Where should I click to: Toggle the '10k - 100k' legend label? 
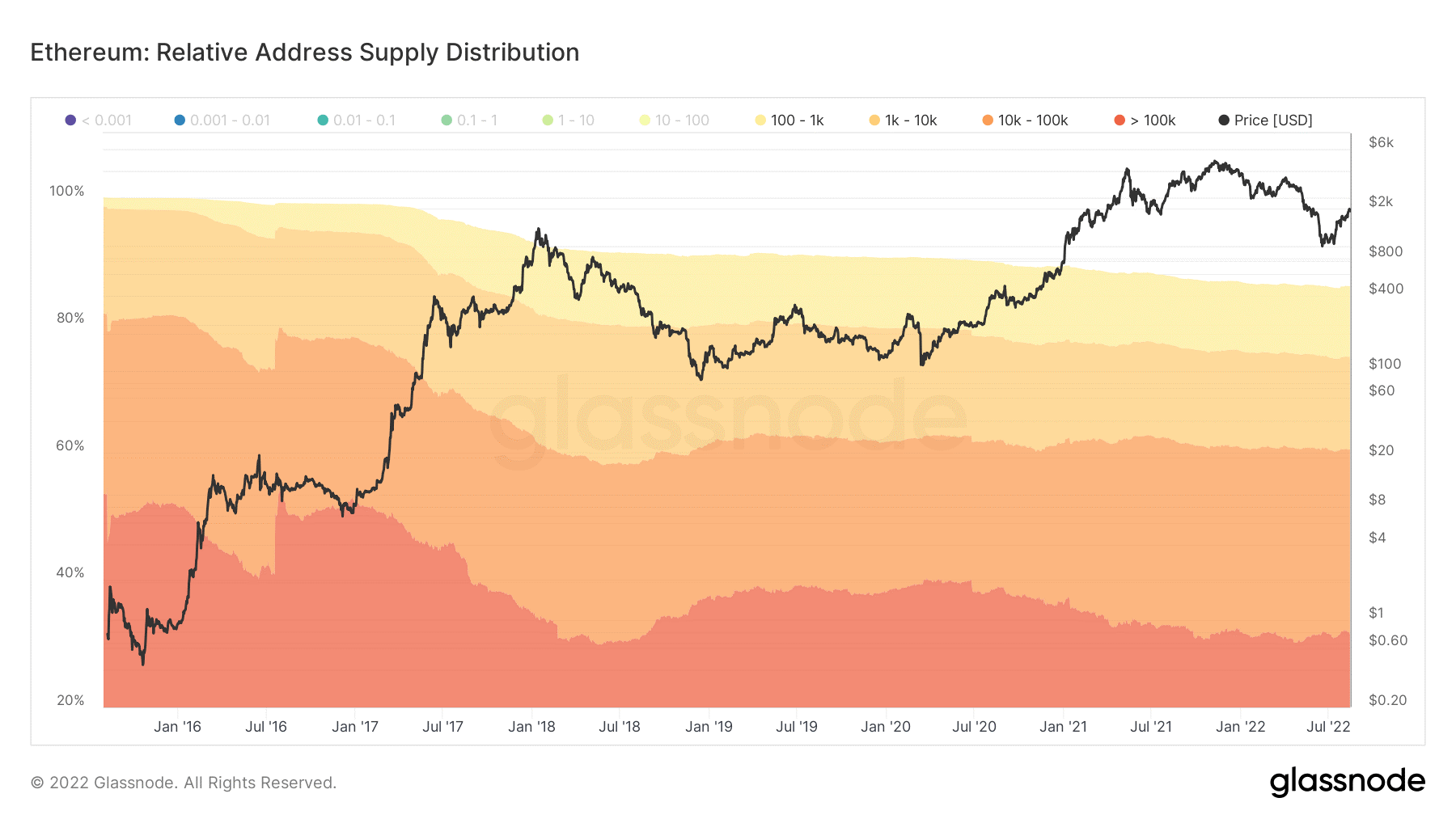1033,120
